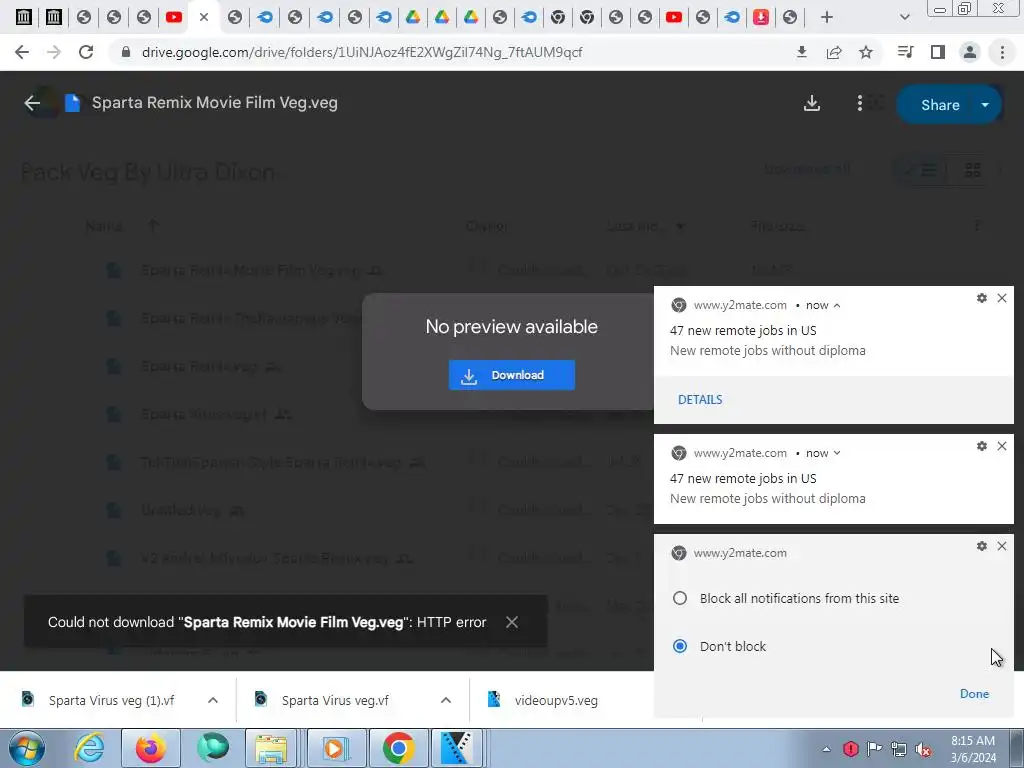Image resolution: width=1024 pixels, height=768 pixels.
Task: Open the preview's more actions menu
Action: pyautogui.click(x=859, y=103)
